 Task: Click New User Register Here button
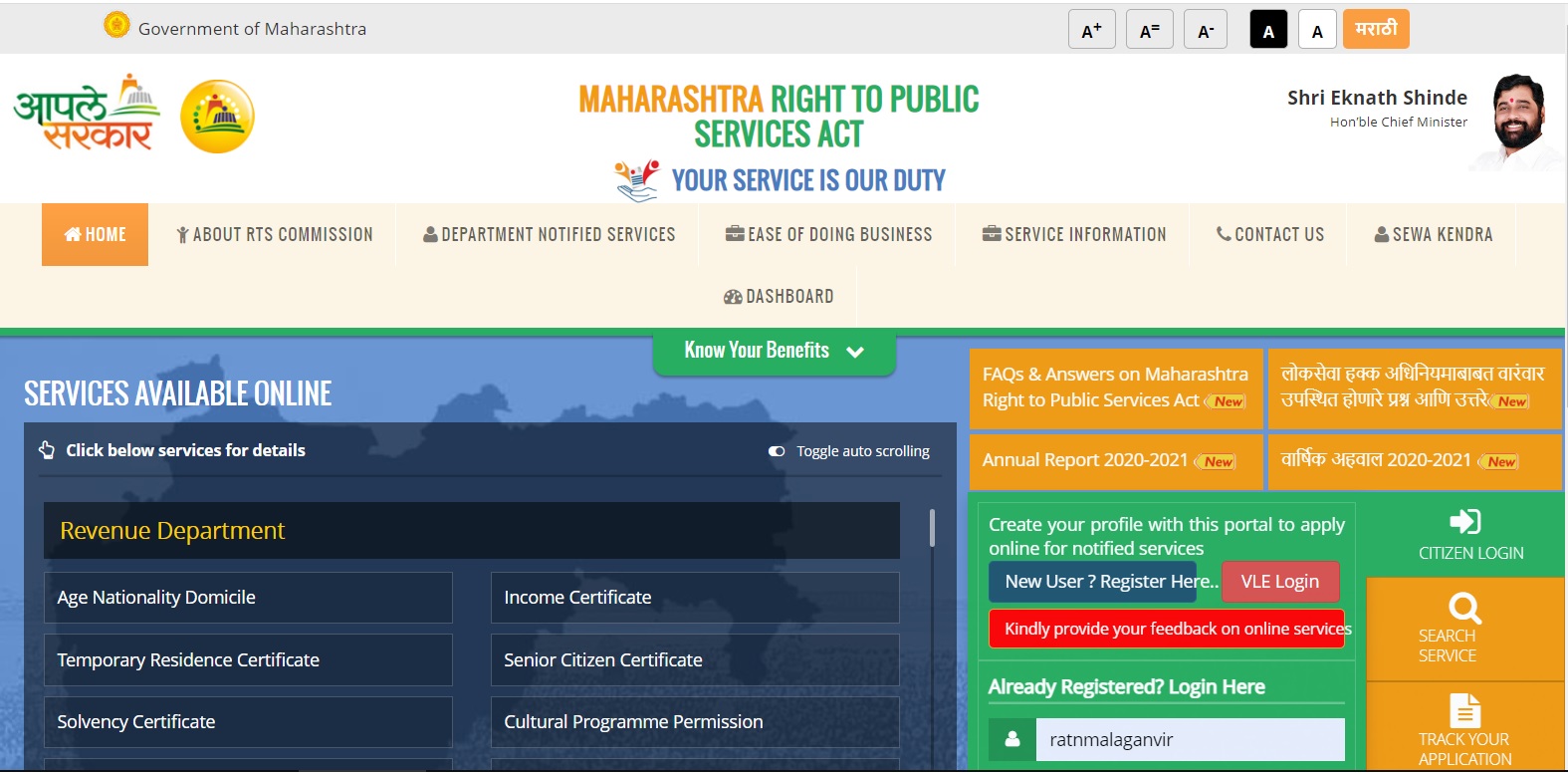click(x=1092, y=582)
